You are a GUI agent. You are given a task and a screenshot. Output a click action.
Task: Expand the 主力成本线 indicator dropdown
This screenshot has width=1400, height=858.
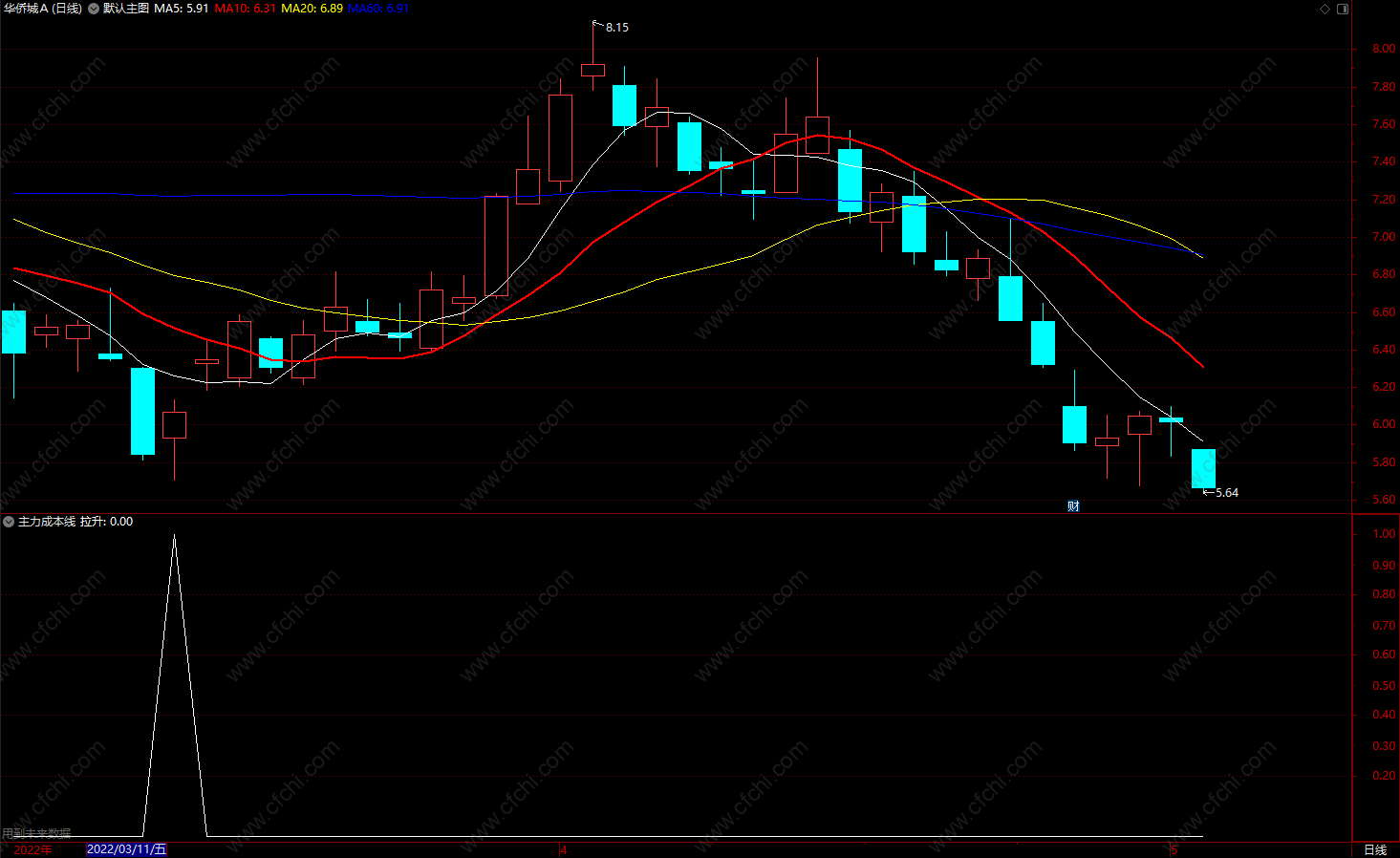[9, 522]
